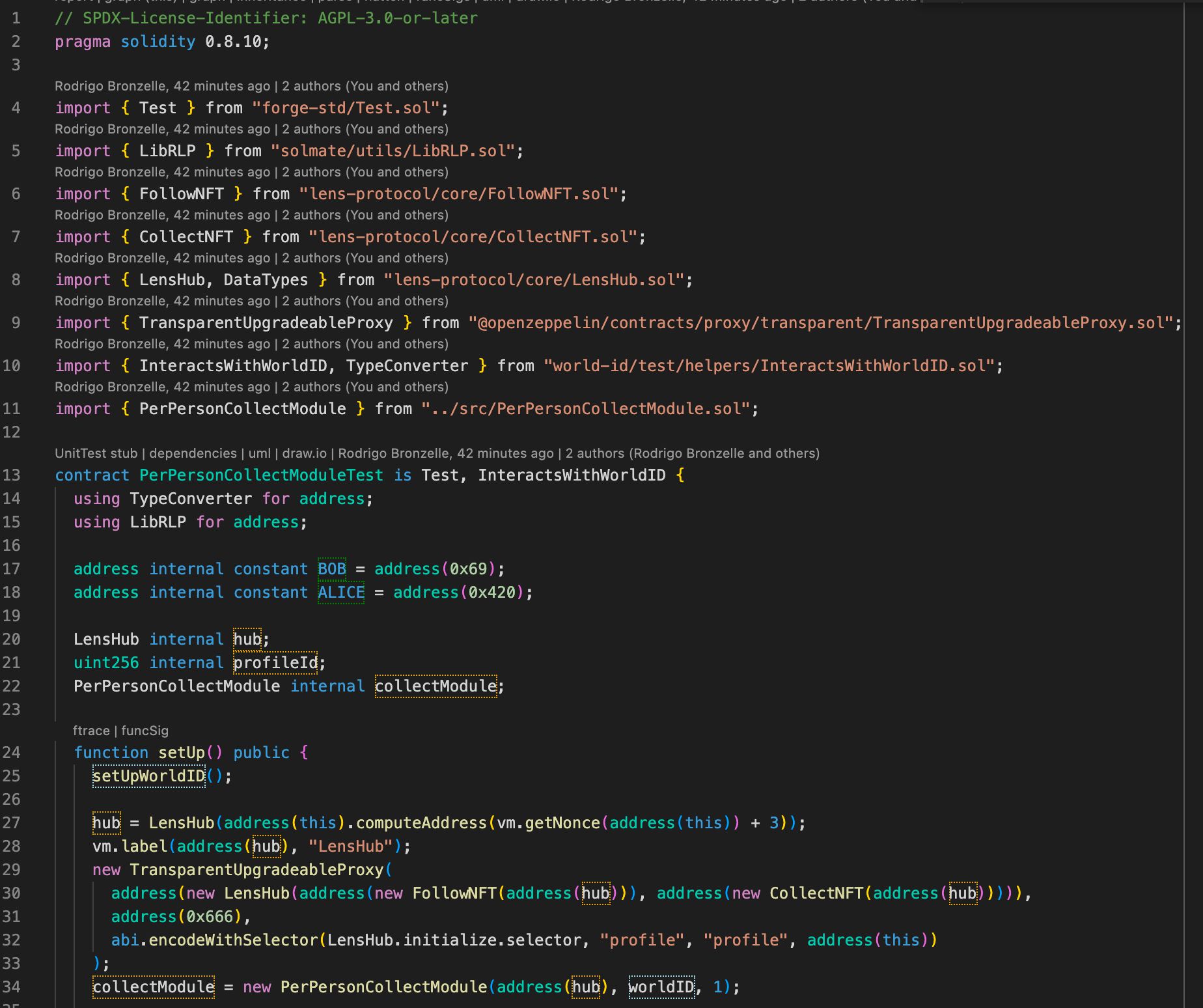This screenshot has height=1008, width=1203.
Task: Click 'hub' in the 'LensHub internal hub' declaration
Action: click(x=247, y=639)
